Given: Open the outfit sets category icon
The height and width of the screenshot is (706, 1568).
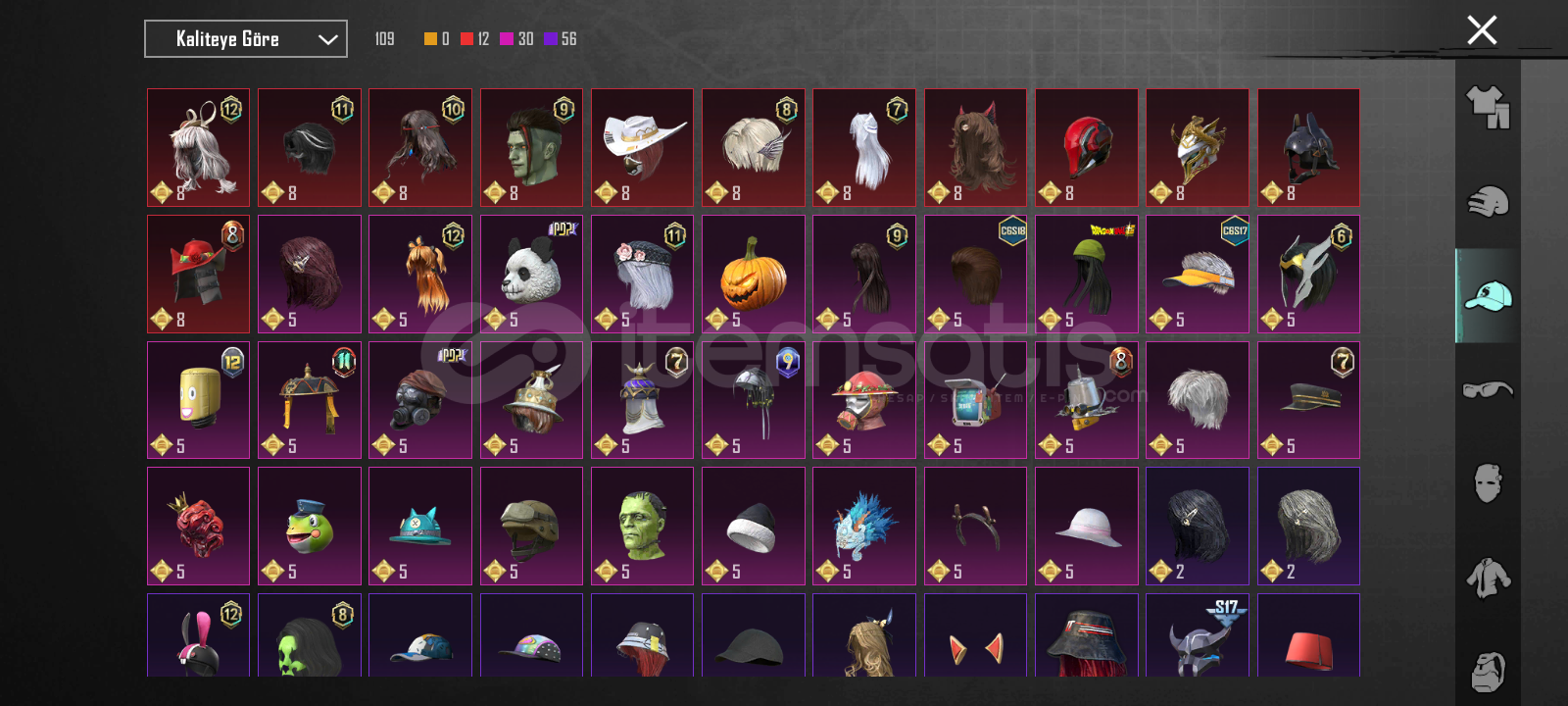Looking at the screenshot, I should 1488,107.
